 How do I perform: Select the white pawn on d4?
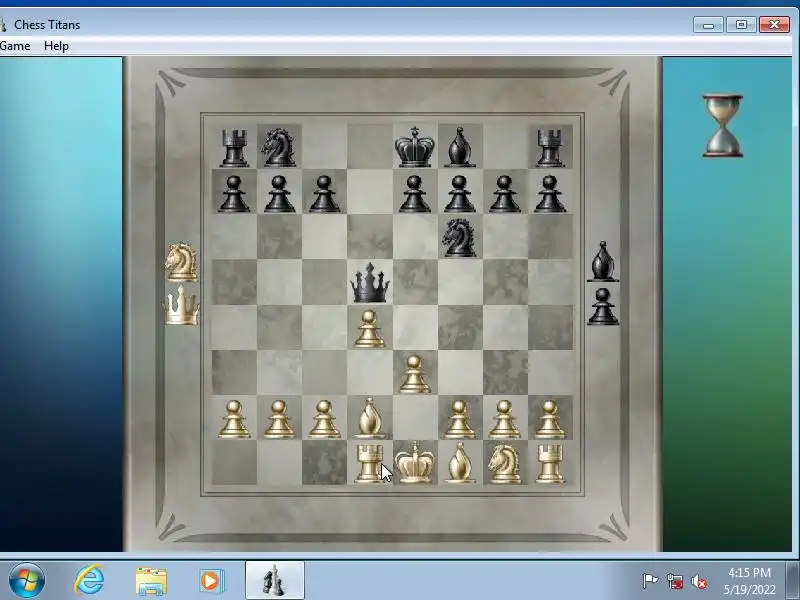coord(369,329)
